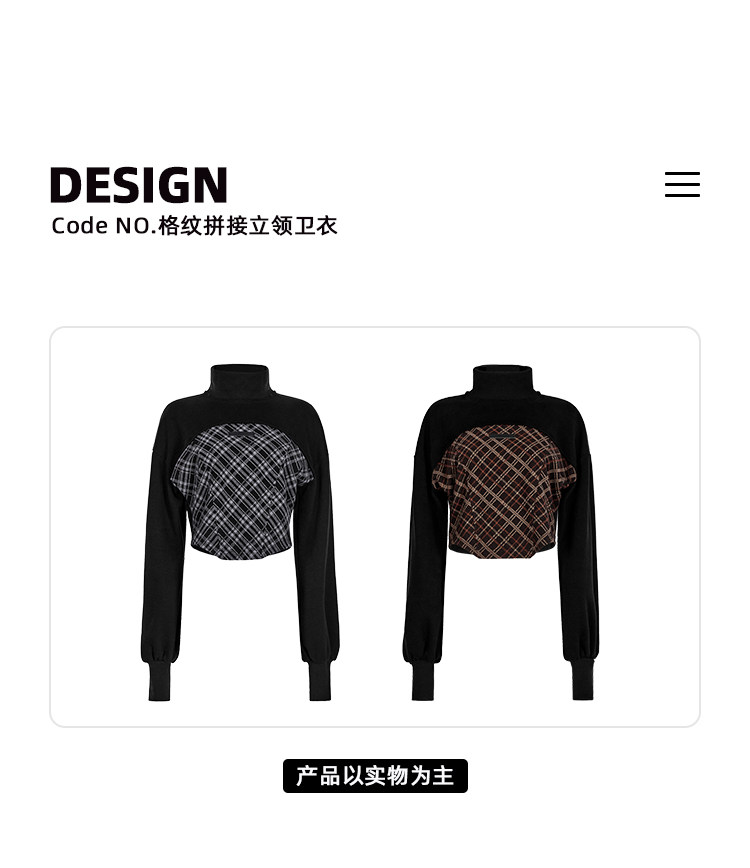Click the empty card space between the two sweaters
Viewport: 750px width, 868px height.
click(x=371, y=526)
